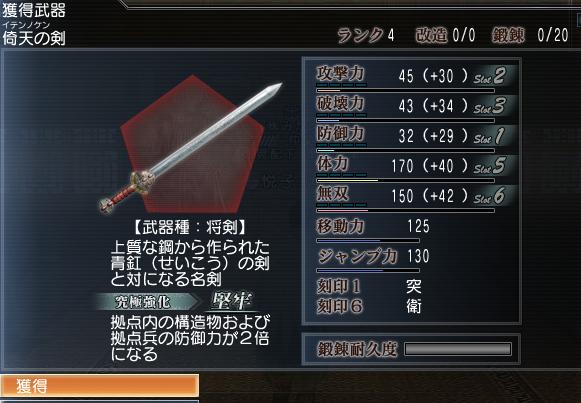Image resolution: width=581 pixels, height=403 pixels.
Task: Click the 移動力 stat gauge bar
Action: pos(368,241)
